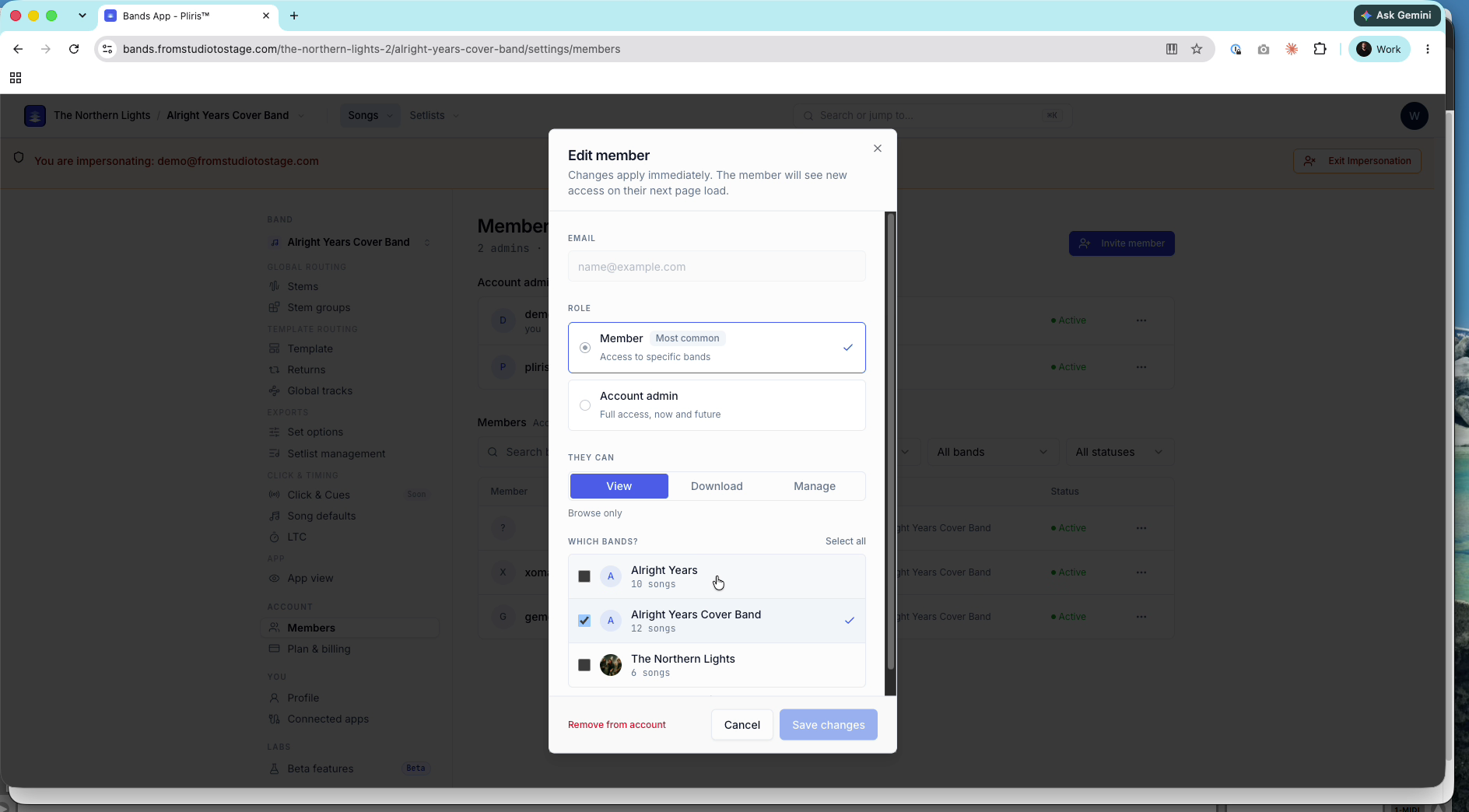Open more options for xom member row

[1141, 572]
